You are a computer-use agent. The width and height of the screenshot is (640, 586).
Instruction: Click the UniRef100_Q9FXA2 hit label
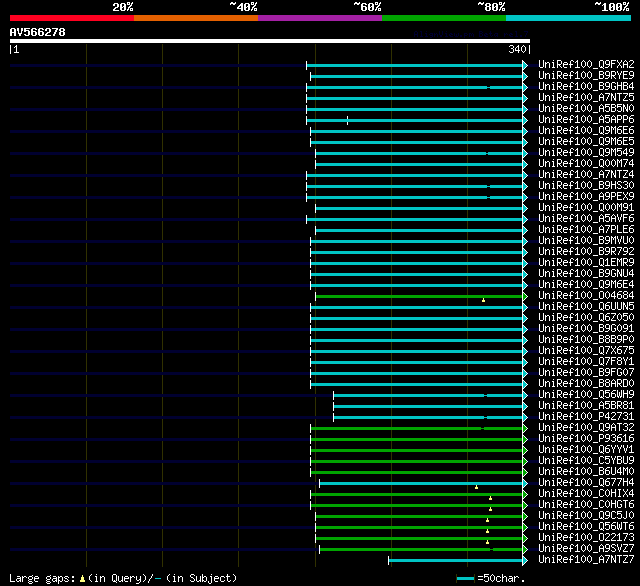point(586,64)
